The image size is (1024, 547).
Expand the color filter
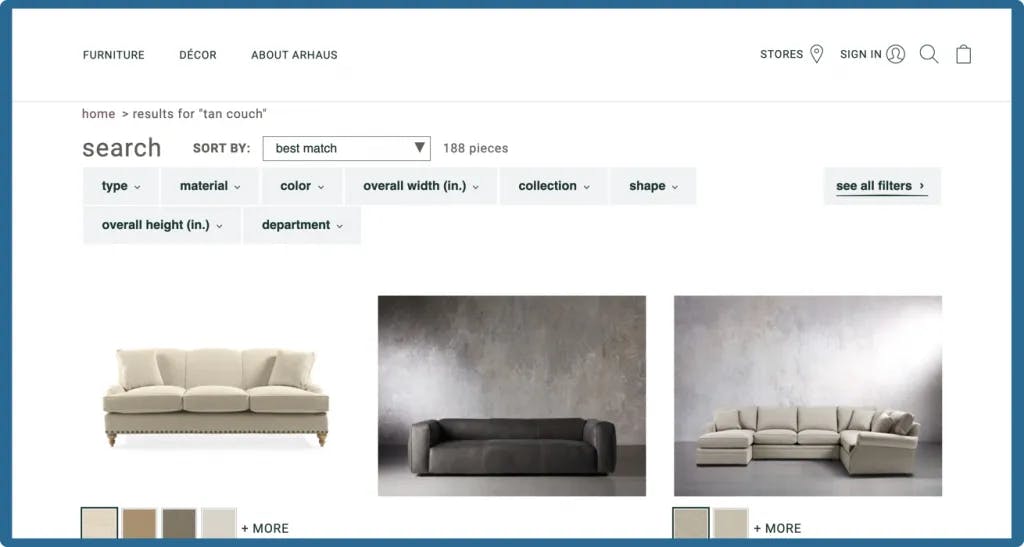click(x=302, y=186)
